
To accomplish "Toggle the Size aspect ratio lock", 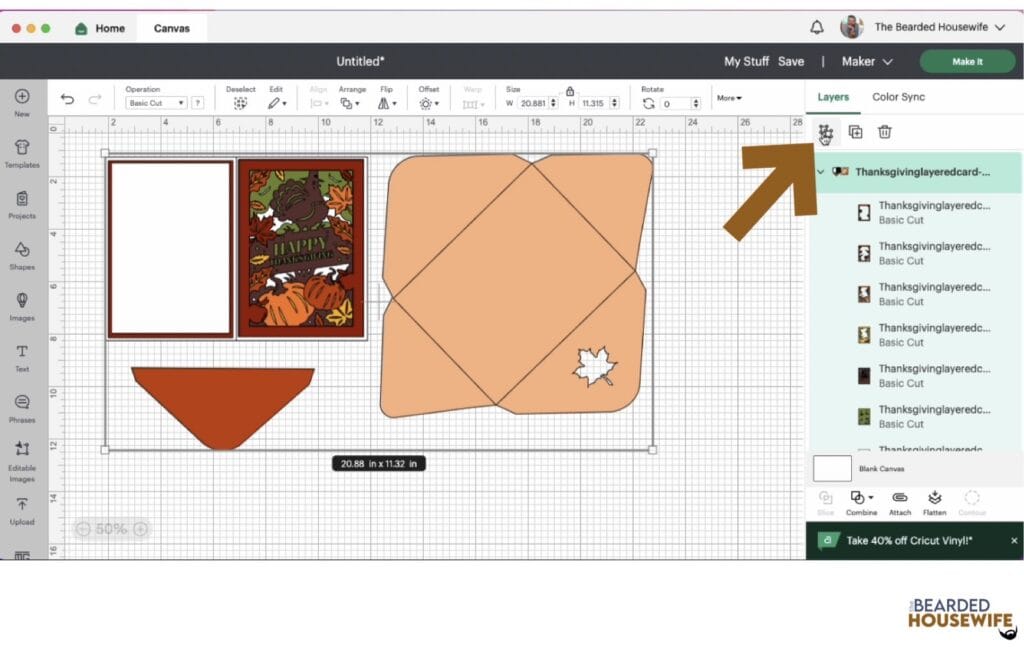I will (x=568, y=89).
